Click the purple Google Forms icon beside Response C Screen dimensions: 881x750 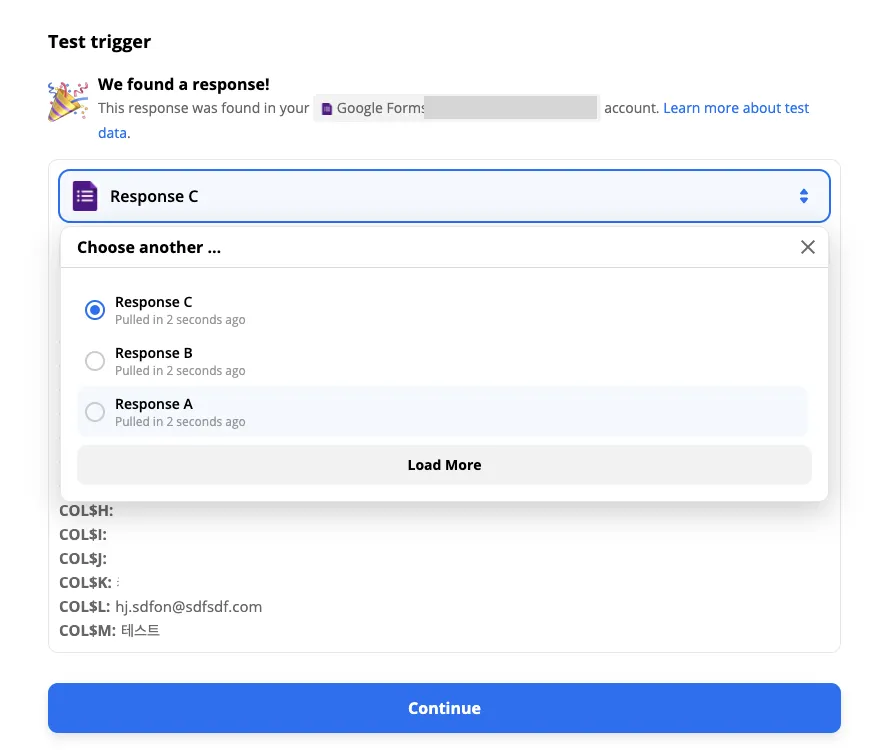tap(85, 196)
